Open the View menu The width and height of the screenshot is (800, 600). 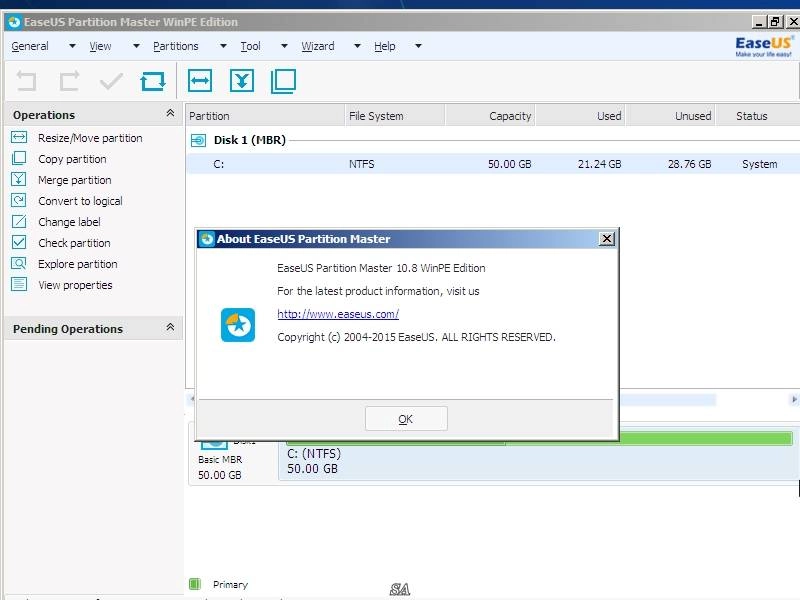coord(100,46)
